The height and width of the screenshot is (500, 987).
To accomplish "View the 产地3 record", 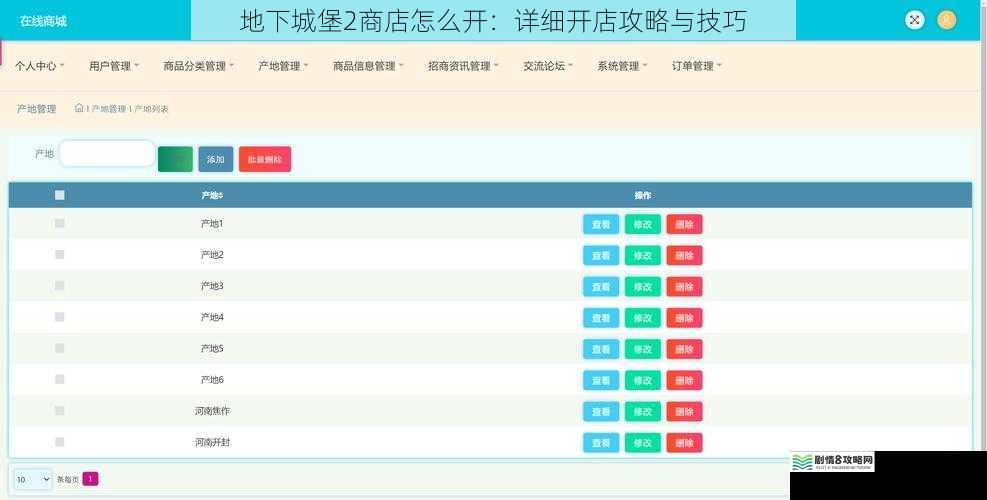I will coord(601,287).
